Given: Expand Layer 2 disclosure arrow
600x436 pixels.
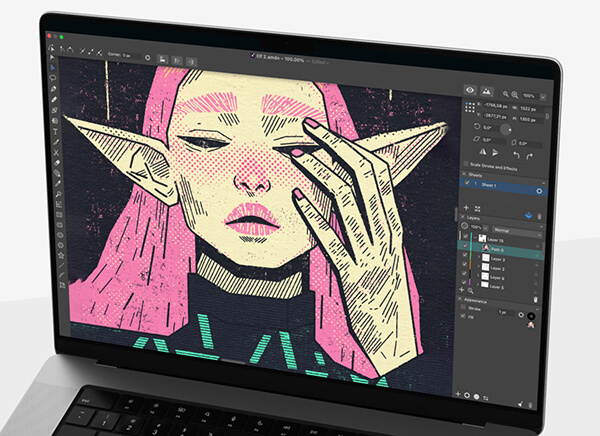Looking at the screenshot, I should pos(478,266).
